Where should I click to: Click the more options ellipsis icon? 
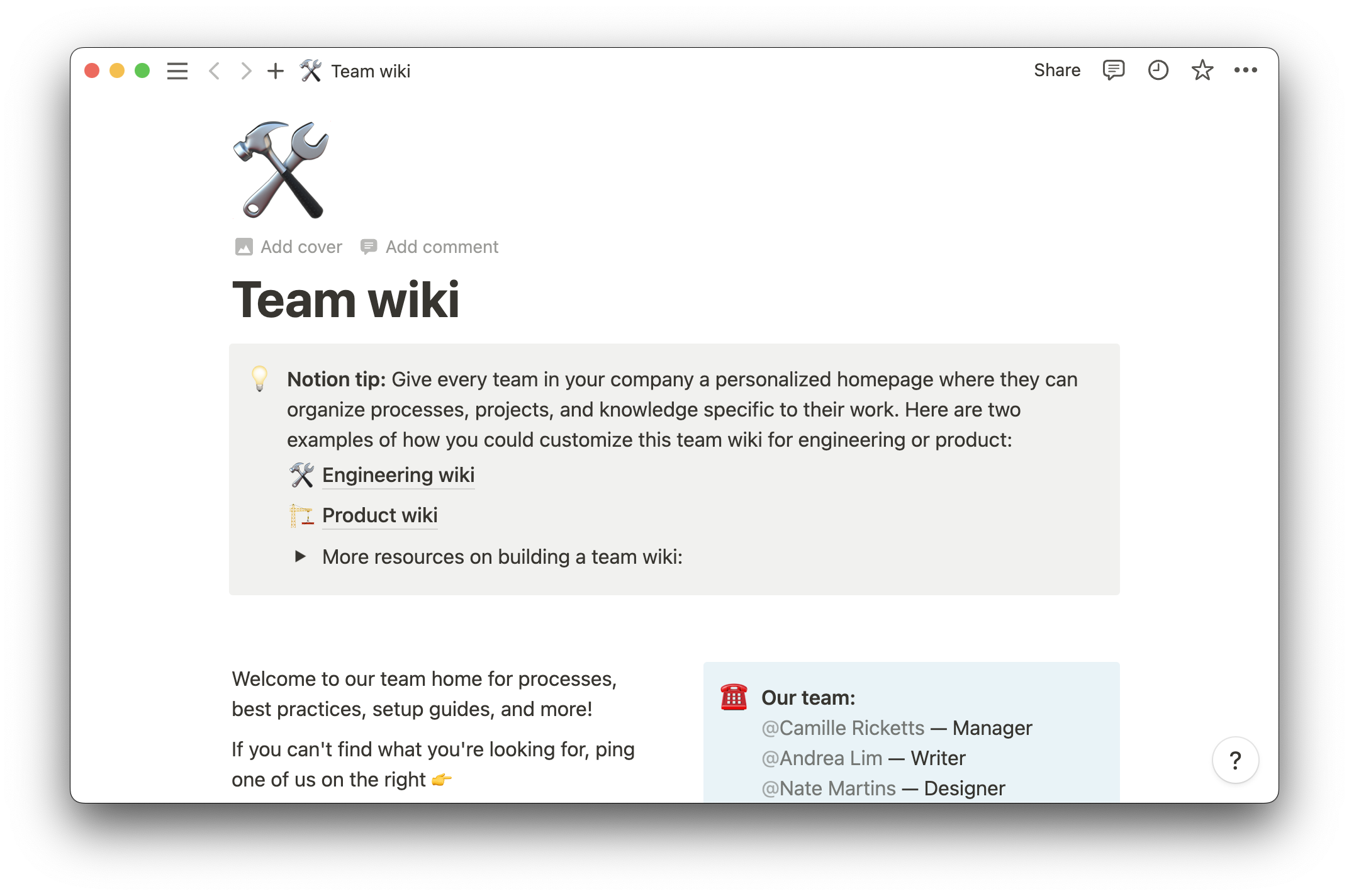(x=1245, y=70)
